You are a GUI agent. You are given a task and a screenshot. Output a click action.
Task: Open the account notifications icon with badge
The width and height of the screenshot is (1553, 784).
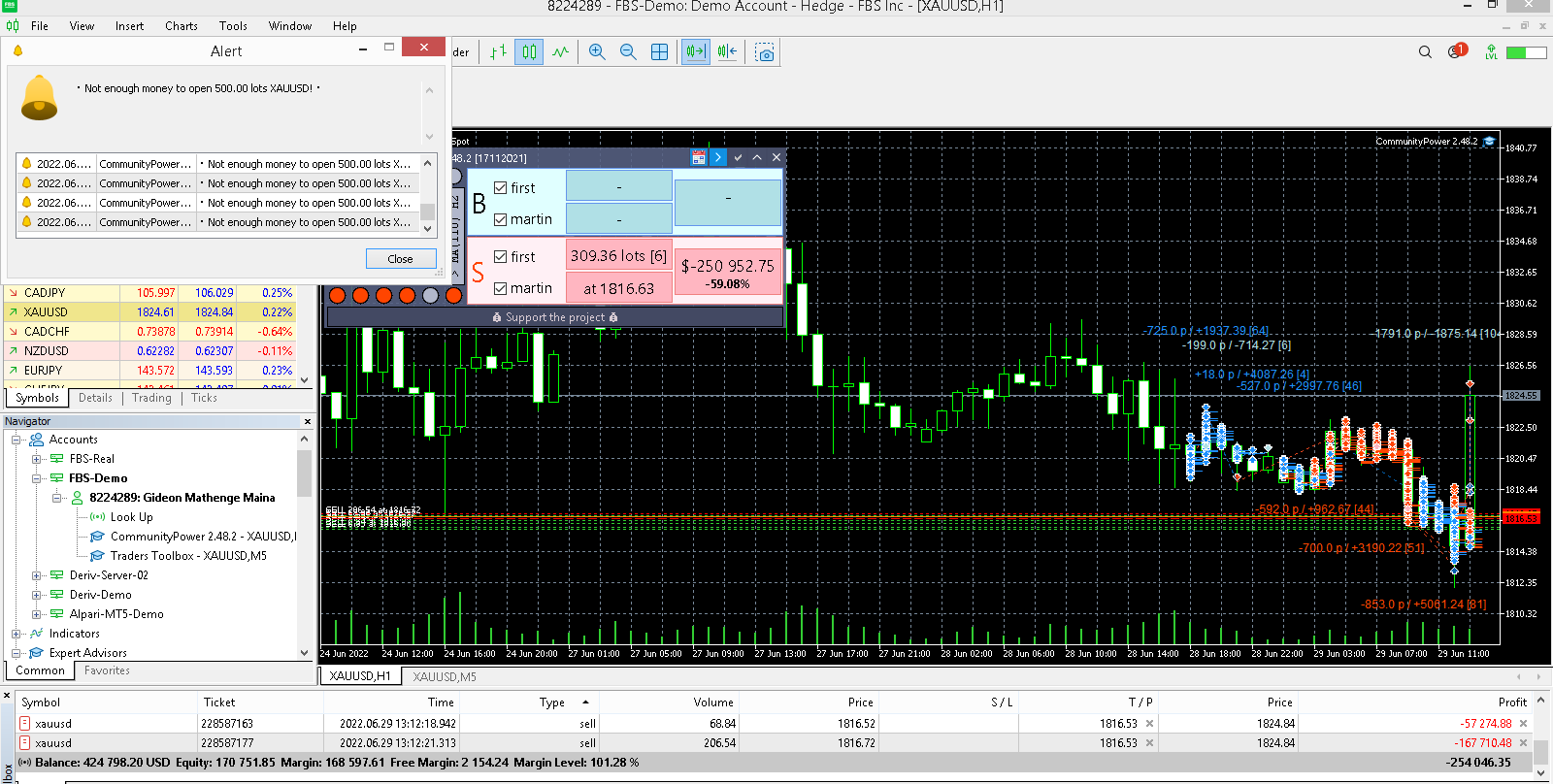pos(1457,51)
